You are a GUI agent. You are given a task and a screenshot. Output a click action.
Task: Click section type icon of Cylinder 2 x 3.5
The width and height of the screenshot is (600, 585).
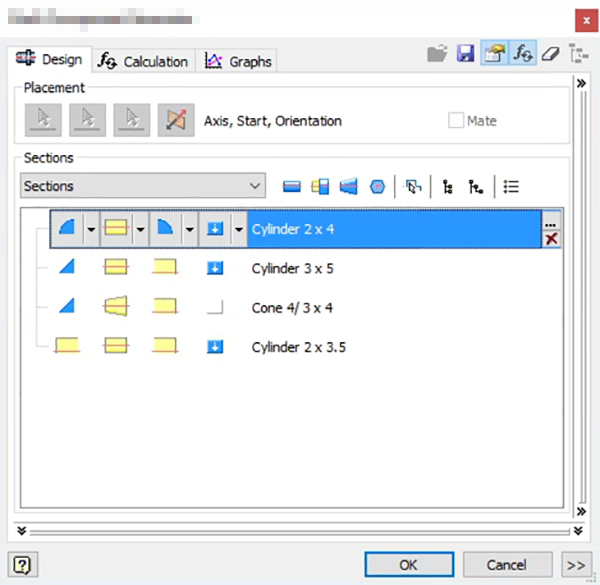116,345
